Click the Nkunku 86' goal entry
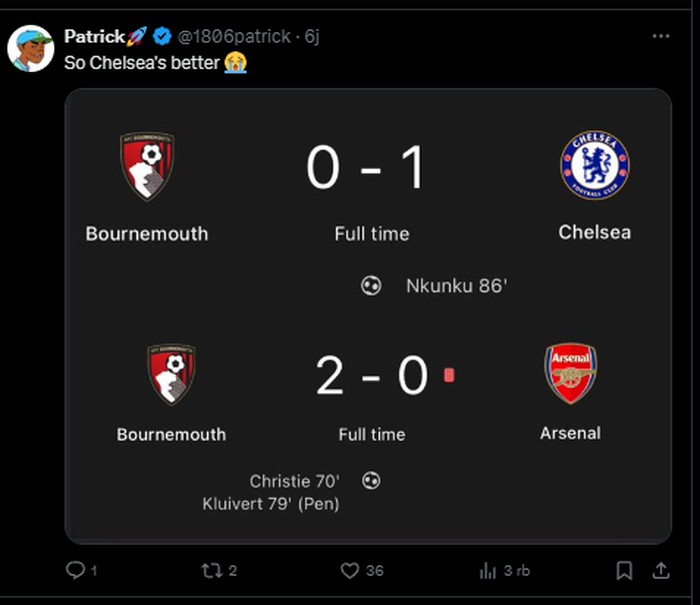 point(456,286)
